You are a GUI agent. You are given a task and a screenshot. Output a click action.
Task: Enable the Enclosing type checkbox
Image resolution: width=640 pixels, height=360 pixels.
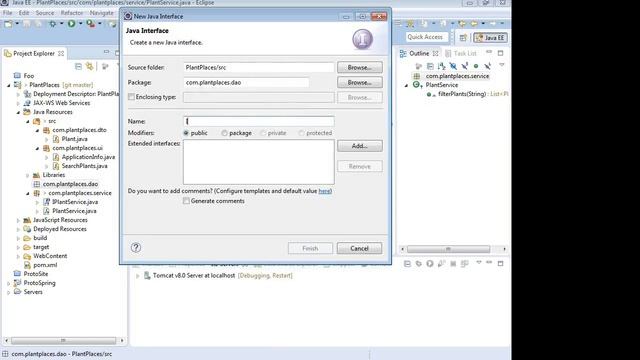tap(131, 97)
